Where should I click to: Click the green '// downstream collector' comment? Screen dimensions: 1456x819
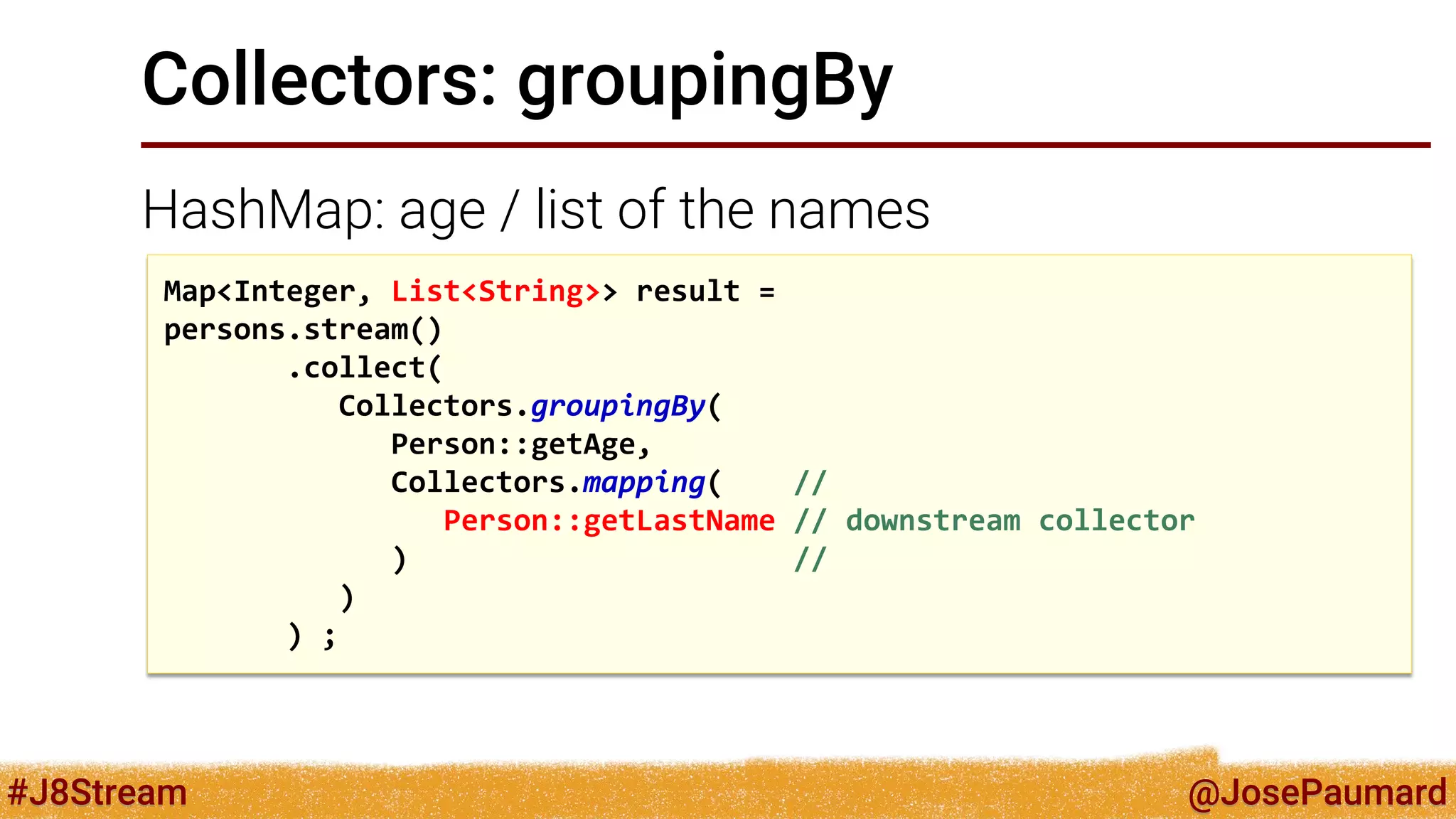pyautogui.click(x=995, y=521)
